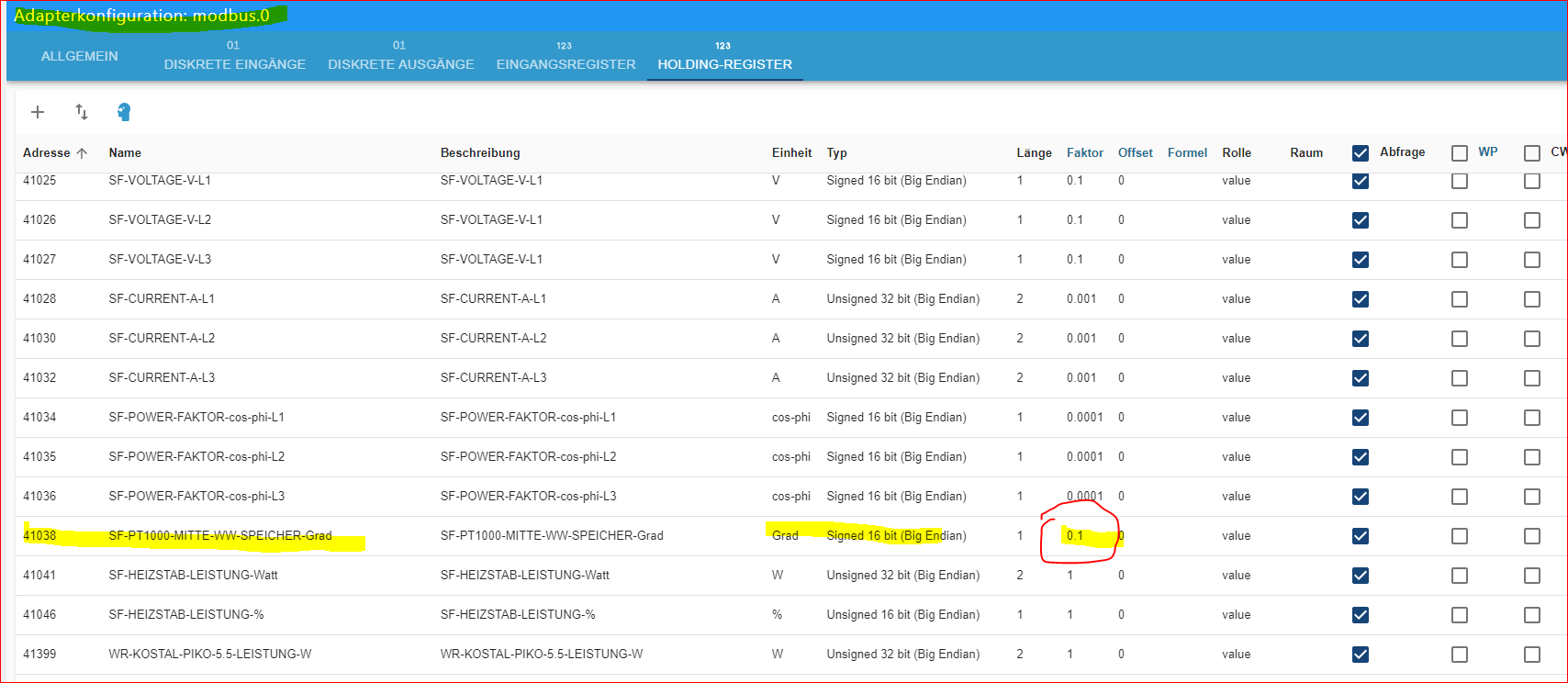The width and height of the screenshot is (1568, 683).
Task: Click the WP column header label
Action: click(1487, 151)
